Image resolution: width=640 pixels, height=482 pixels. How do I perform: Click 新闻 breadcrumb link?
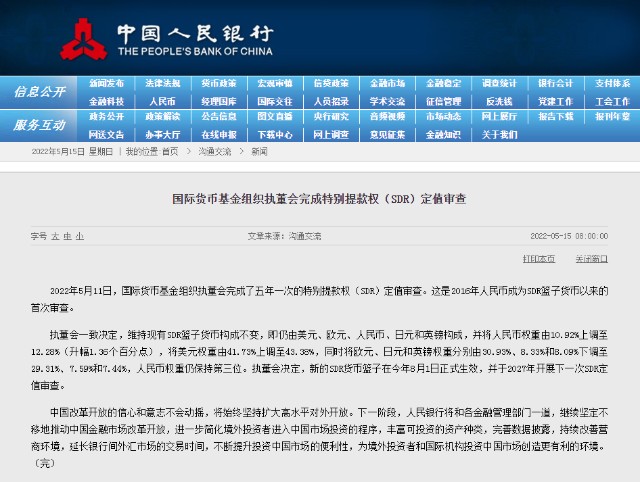259,152
